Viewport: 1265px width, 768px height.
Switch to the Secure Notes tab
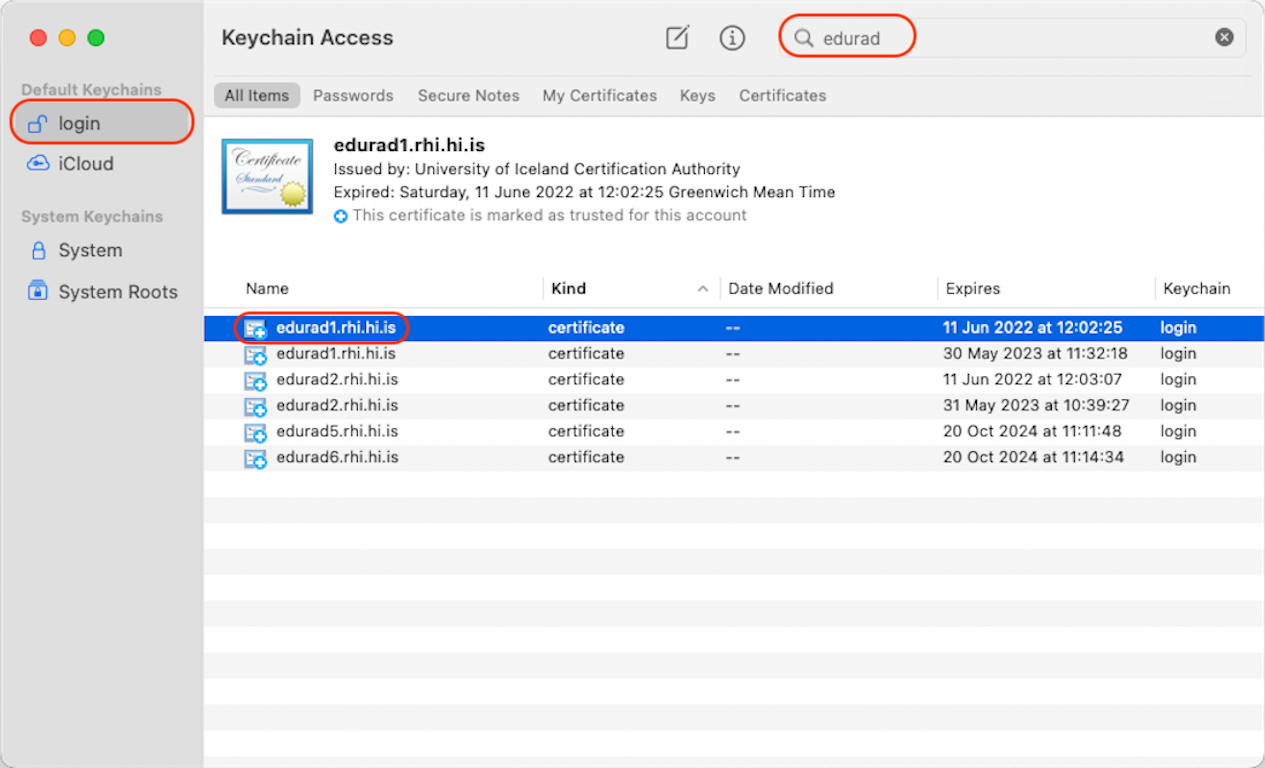tap(468, 96)
